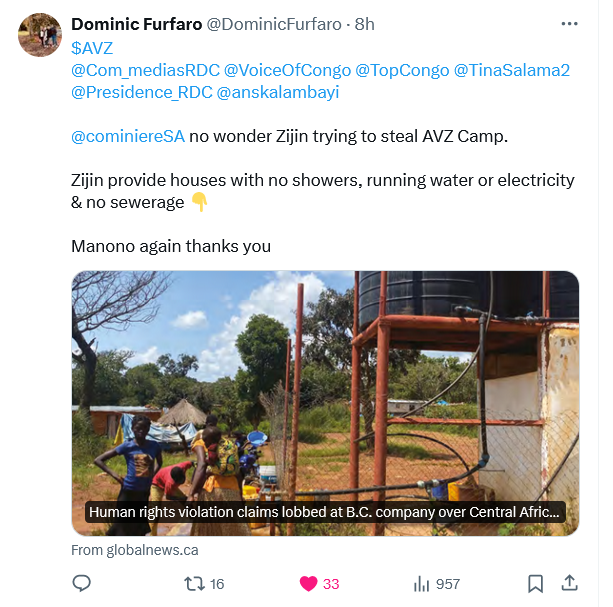The image size is (613, 607).
Task: Click the $AVZ cashtag
Action: 92,47
